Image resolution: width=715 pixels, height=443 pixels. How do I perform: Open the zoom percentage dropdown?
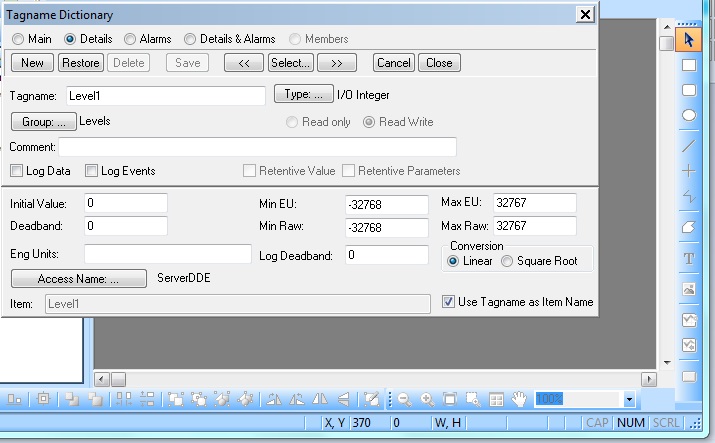[628, 399]
